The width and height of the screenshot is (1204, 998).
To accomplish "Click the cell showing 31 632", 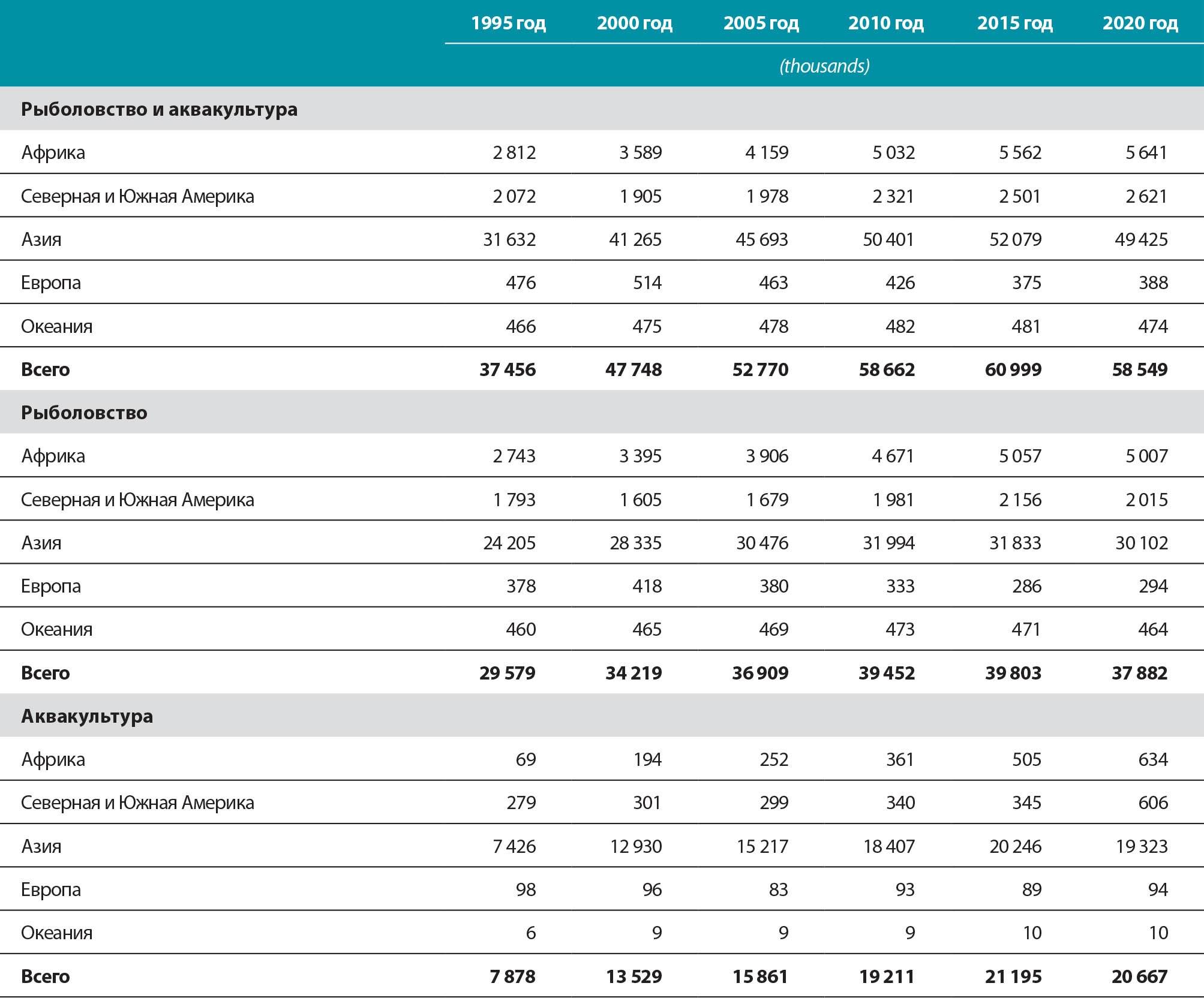I will (x=509, y=239).
